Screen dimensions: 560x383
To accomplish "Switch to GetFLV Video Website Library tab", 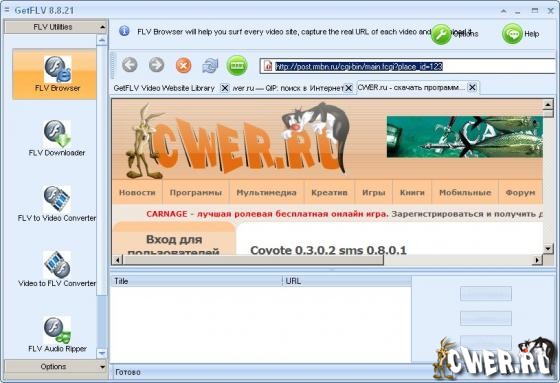I will [x=164, y=88].
